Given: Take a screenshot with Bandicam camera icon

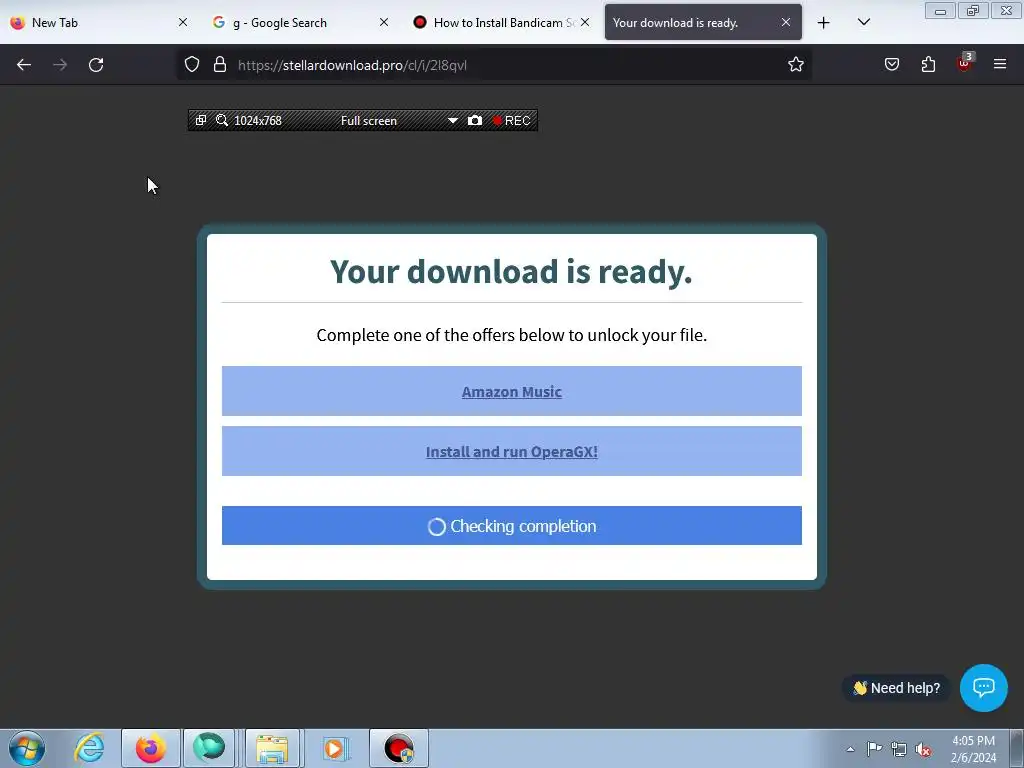Looking at the screenshot, I should click(x=475, y=120).
